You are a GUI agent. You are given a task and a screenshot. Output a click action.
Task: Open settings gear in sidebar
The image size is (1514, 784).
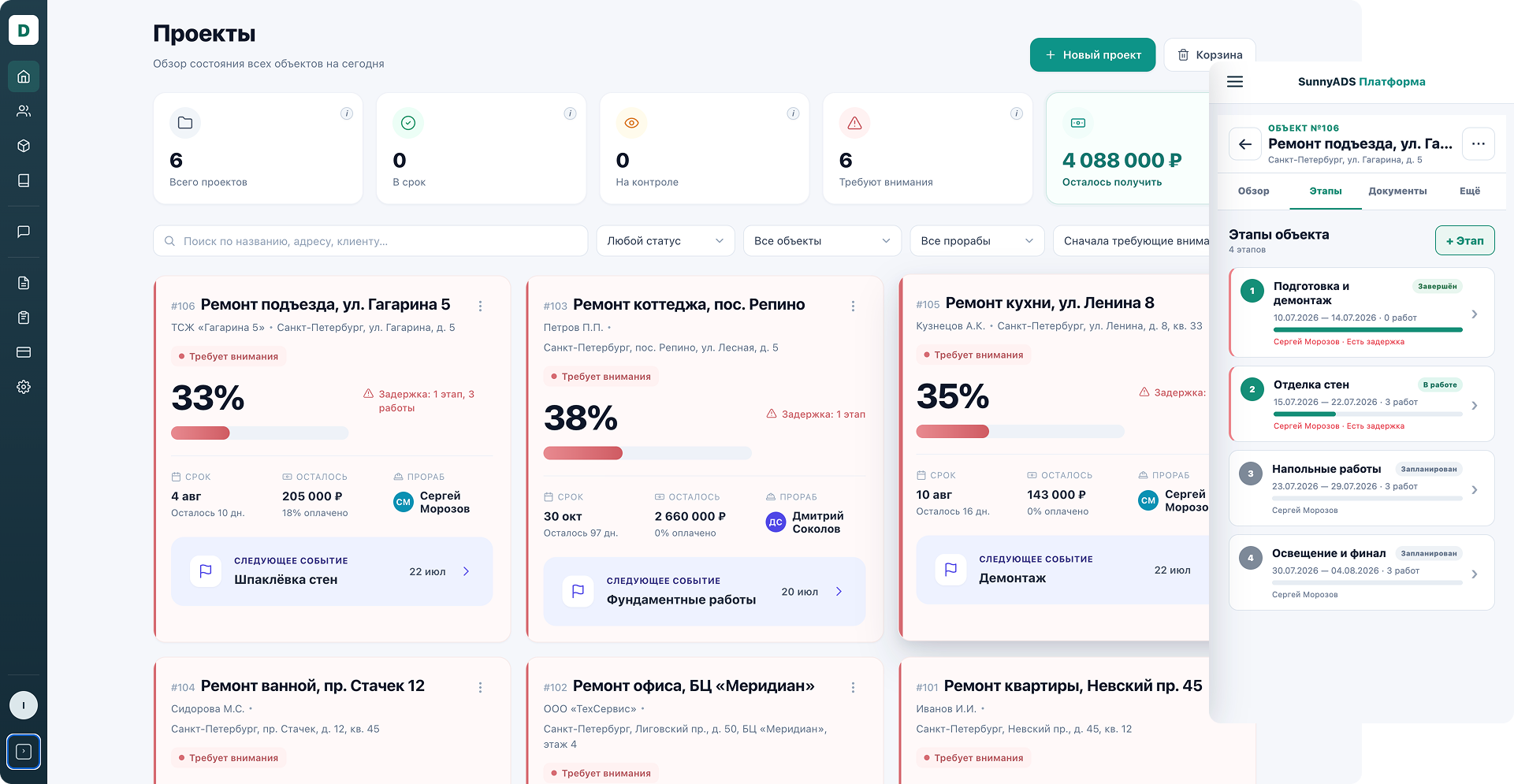(24, 387)
